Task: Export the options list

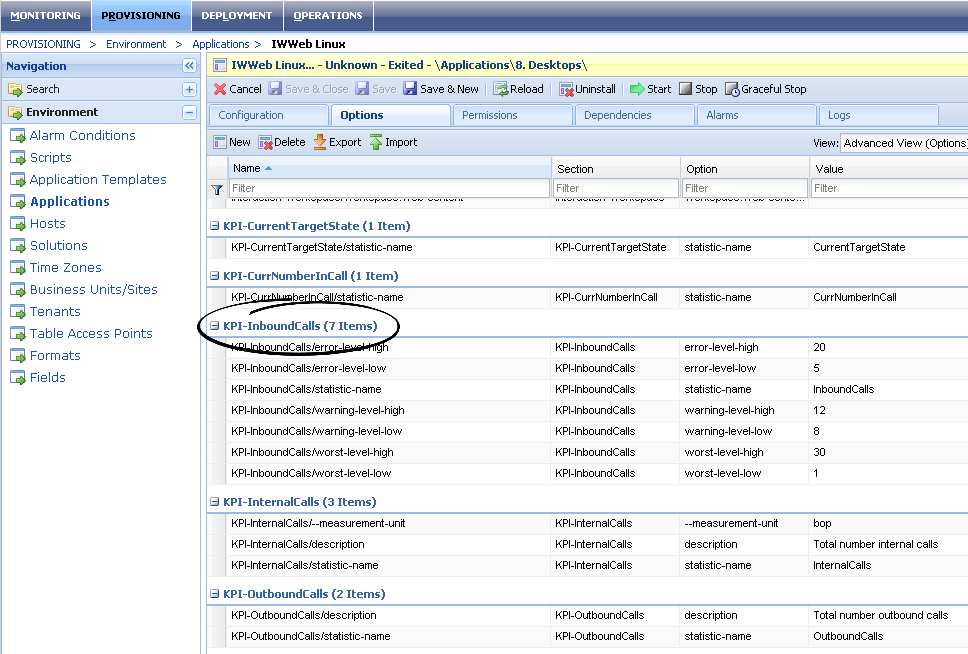Action: click(336, 141)
